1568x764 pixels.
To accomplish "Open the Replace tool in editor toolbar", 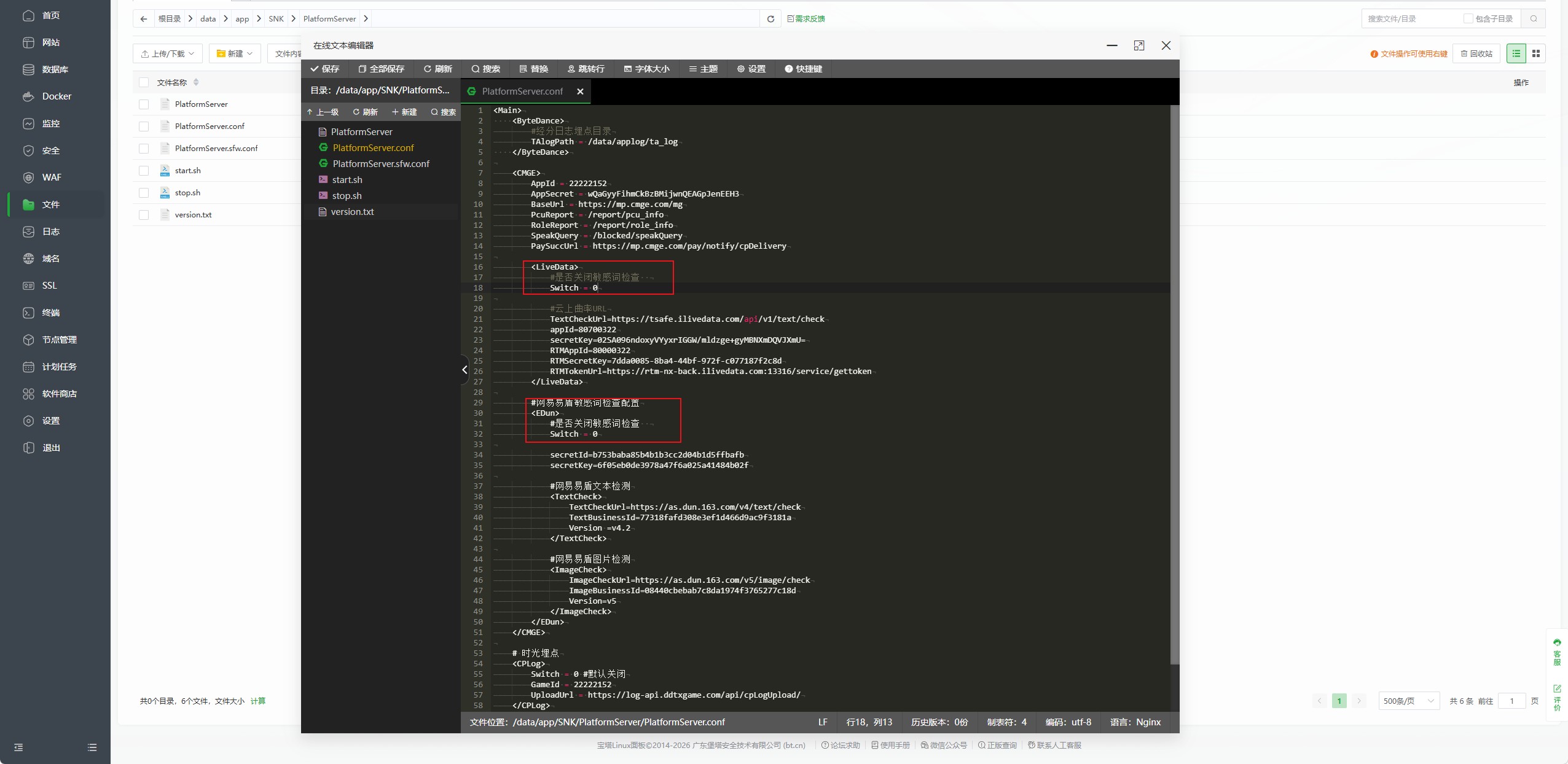I will click(x=533, y=69).
